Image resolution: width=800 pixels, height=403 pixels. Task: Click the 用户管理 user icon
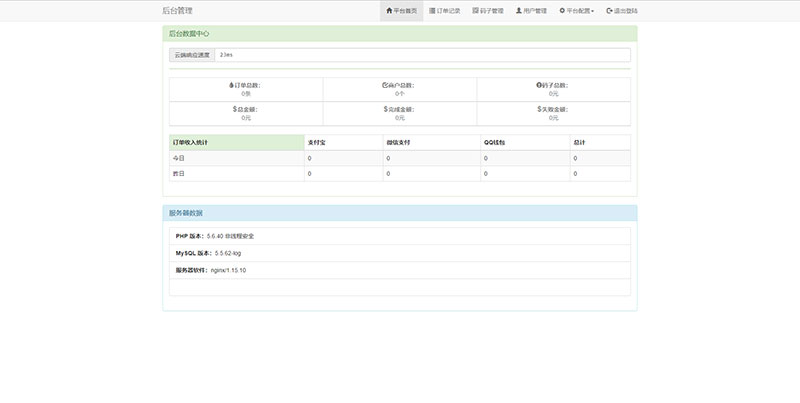(518, 11)
